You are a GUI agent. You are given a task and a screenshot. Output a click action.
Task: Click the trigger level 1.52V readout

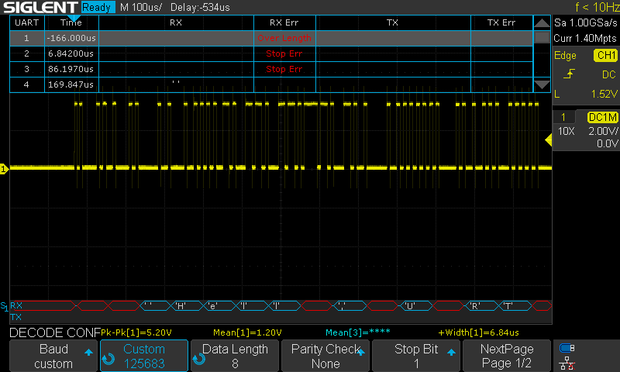[604, 94]
